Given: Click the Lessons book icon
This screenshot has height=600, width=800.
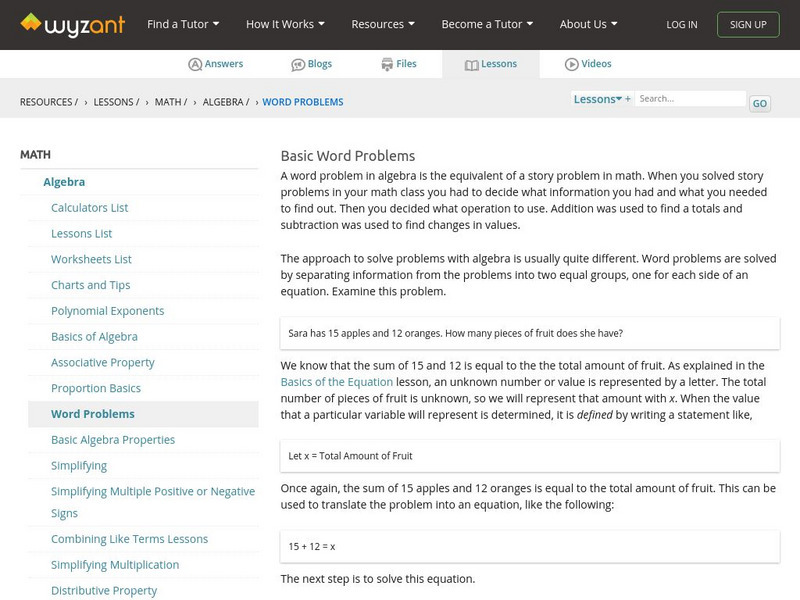Looking at the screenshot, I should [x=472, y=64].
